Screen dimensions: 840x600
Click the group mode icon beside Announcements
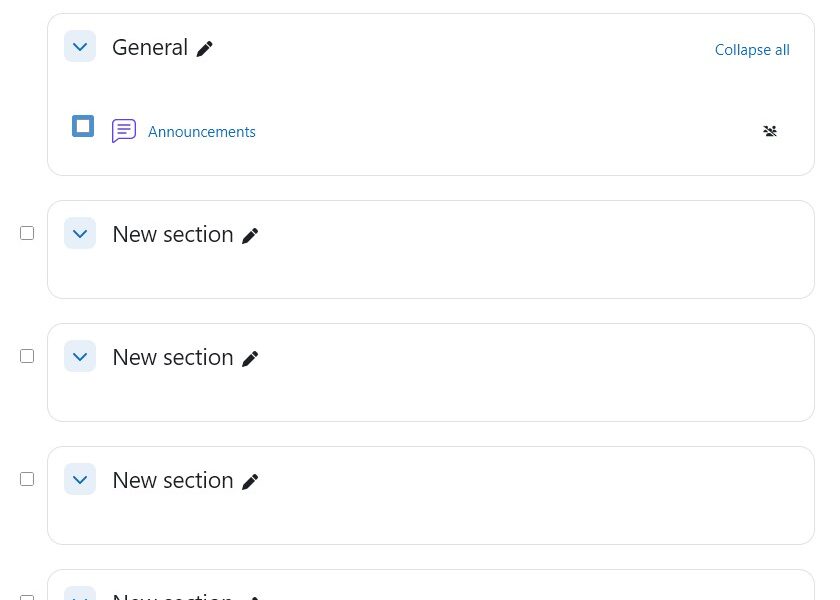[x=770, y=131]
